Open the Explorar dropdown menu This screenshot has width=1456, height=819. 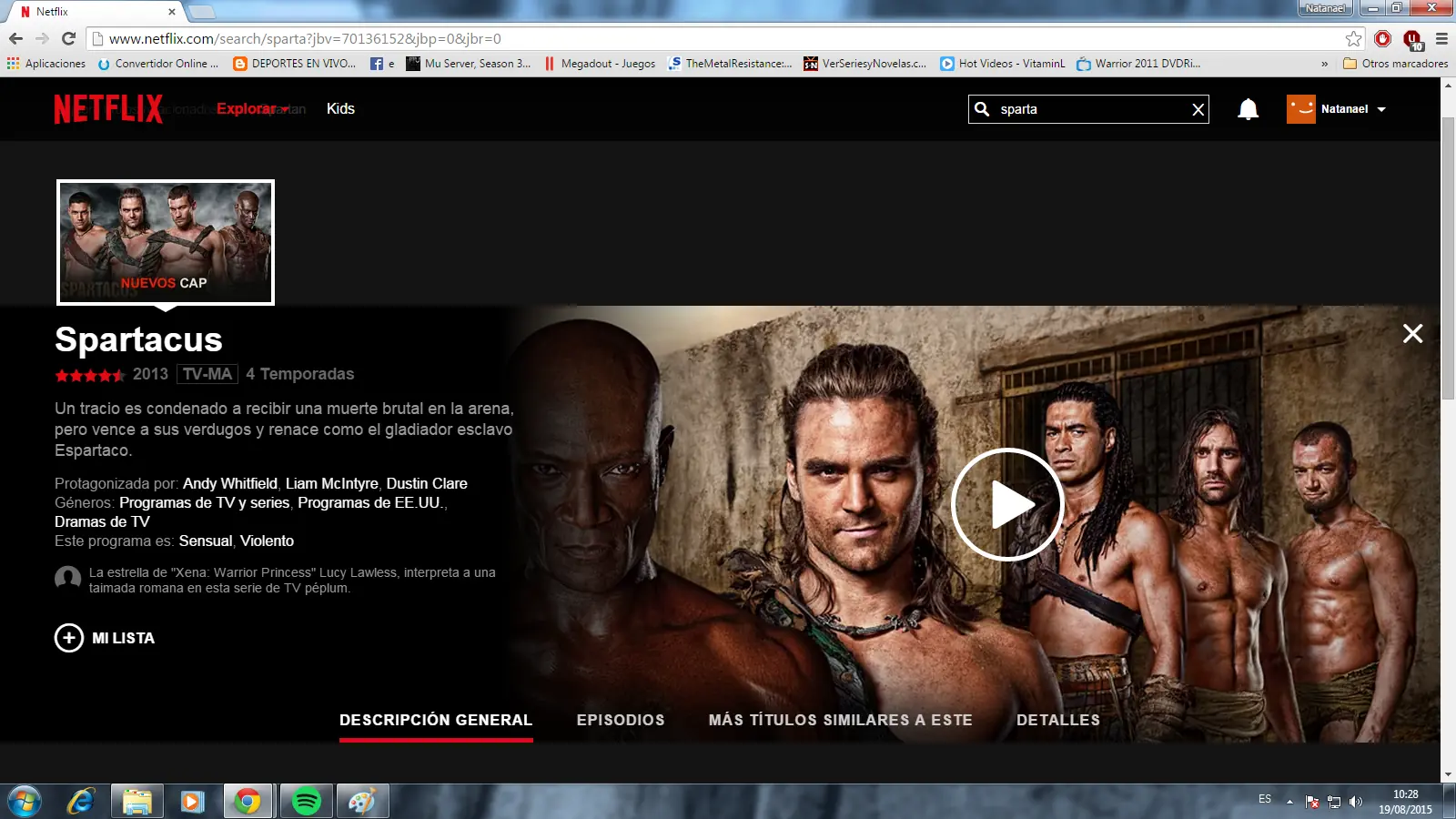[252, 109]
